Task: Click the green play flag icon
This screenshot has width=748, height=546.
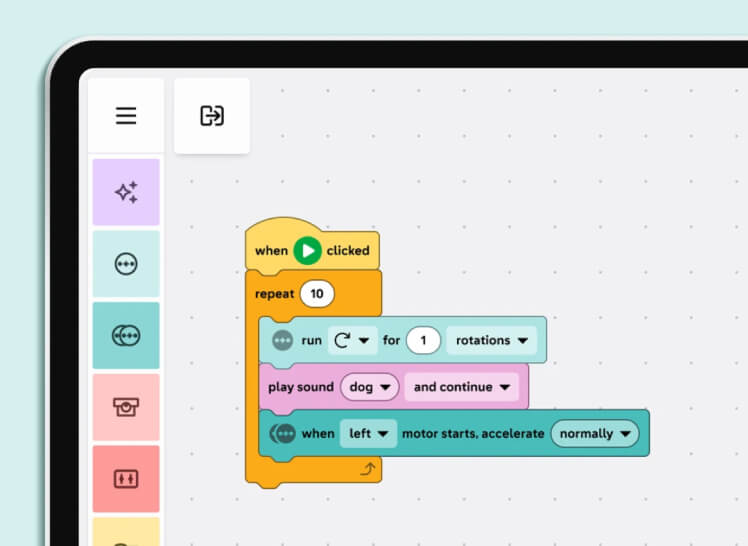Action: point(307,250)
